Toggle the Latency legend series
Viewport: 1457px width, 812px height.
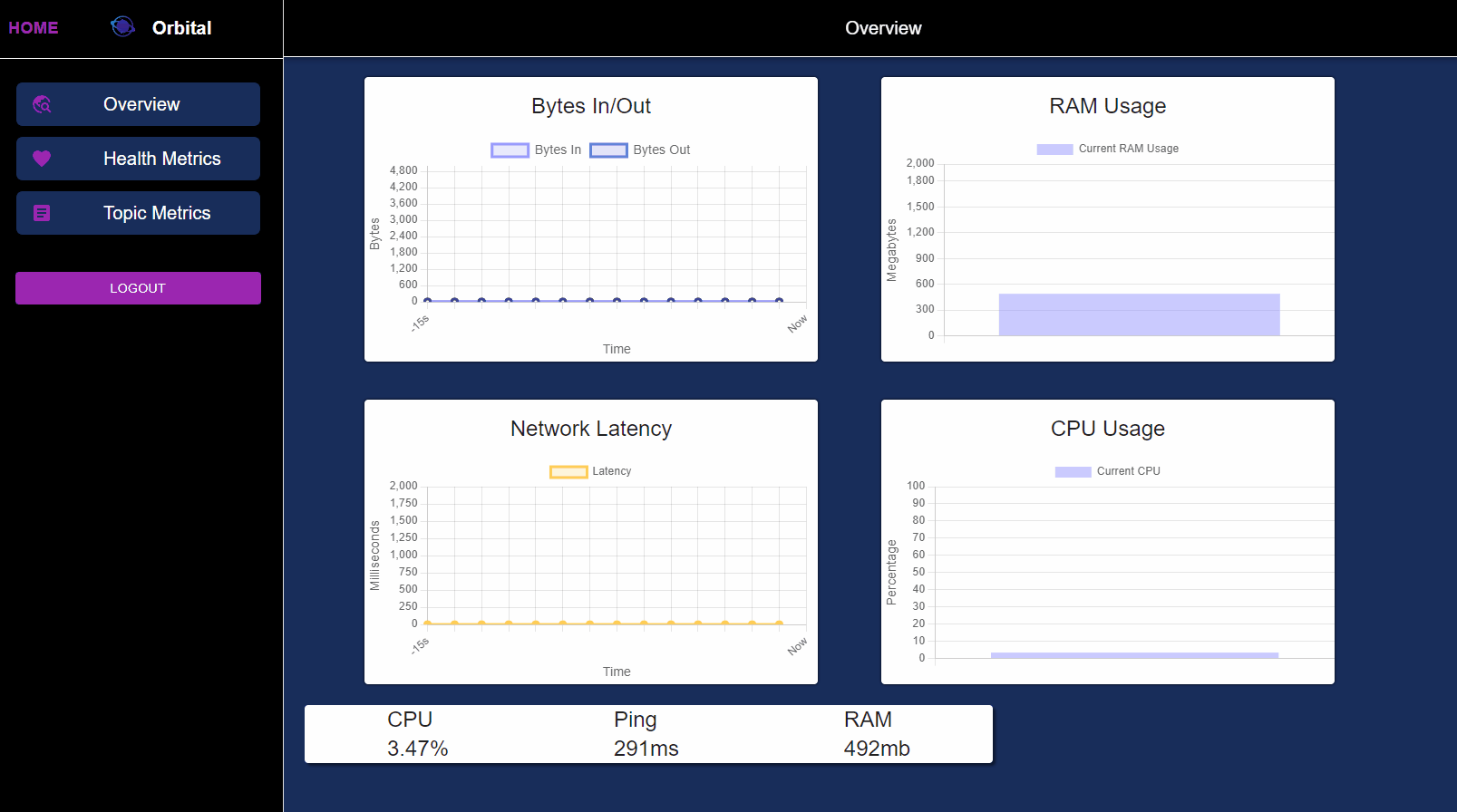(x=590, y=471)
